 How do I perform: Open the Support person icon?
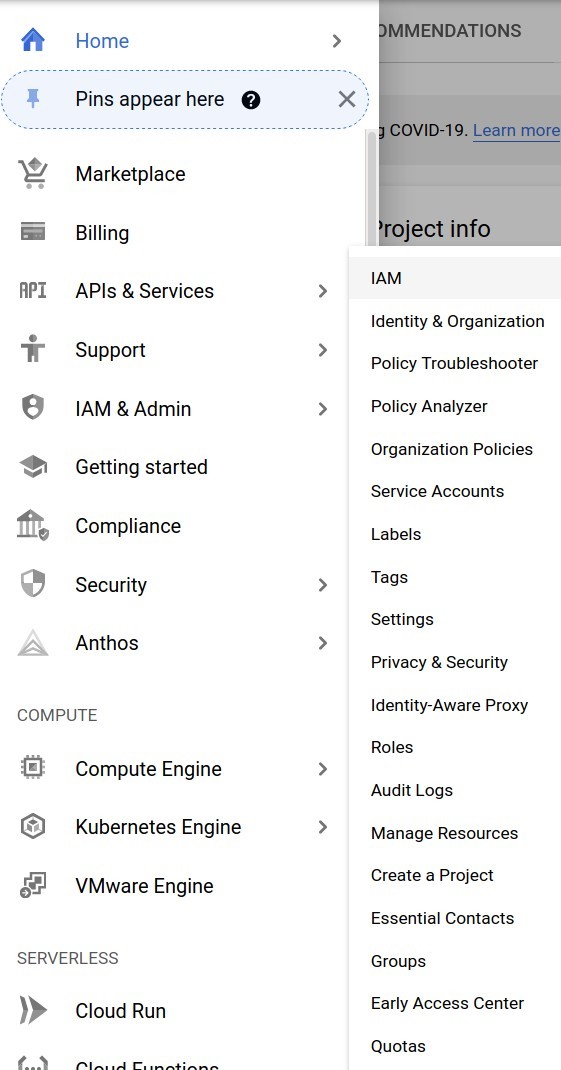point(33,349)
